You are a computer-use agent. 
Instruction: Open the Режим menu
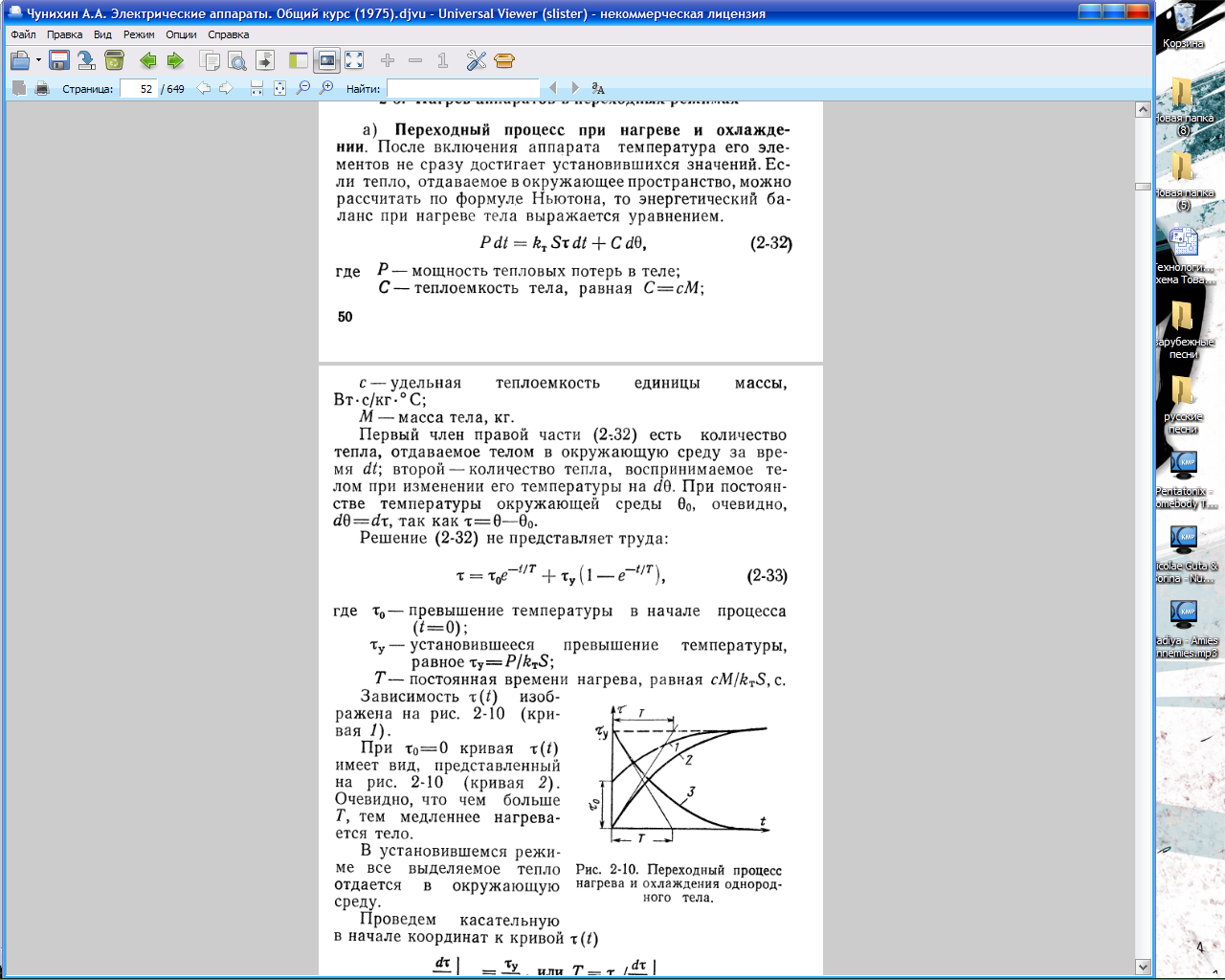(x=139, y=34)
